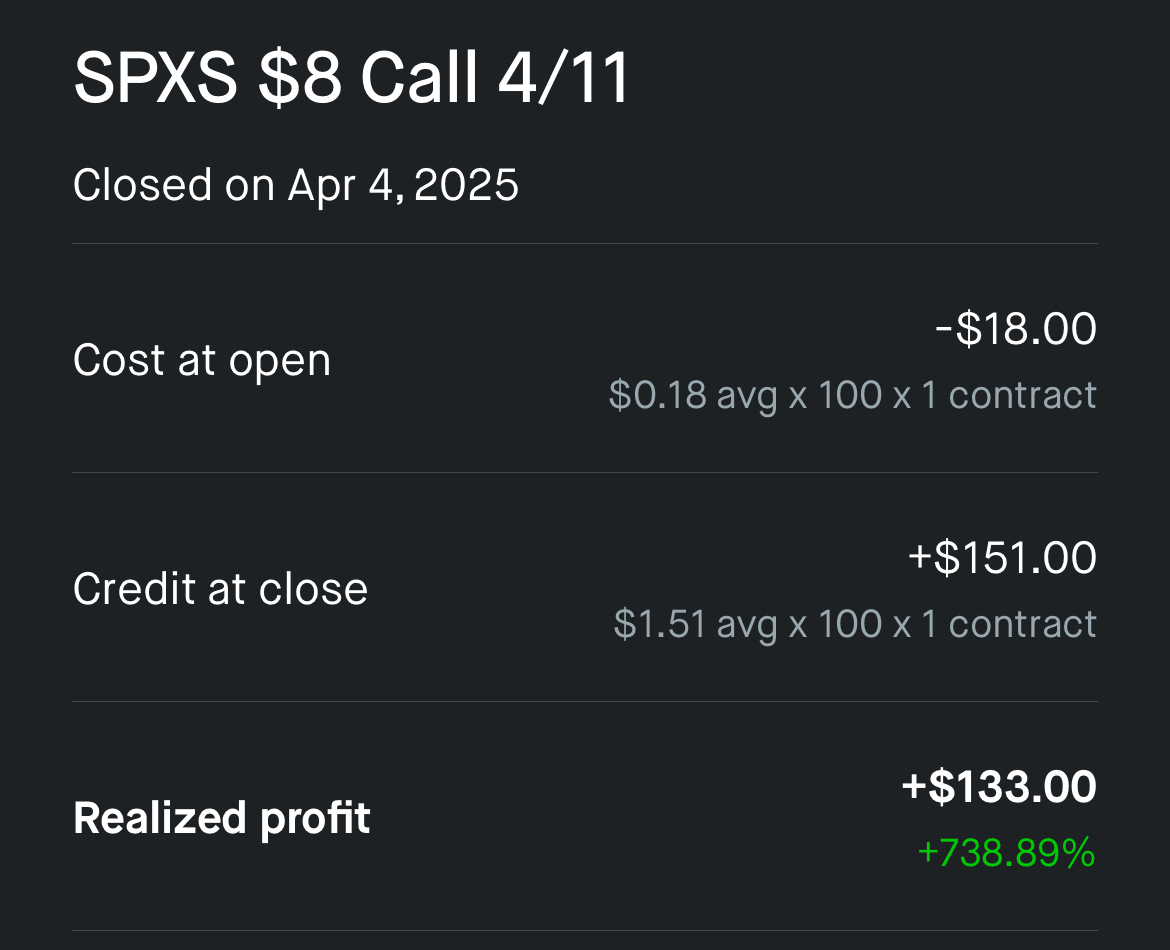Click the divider line below the closed date
The height and width of the screenshot is (950, 1170).
click(x=585, y=243)
